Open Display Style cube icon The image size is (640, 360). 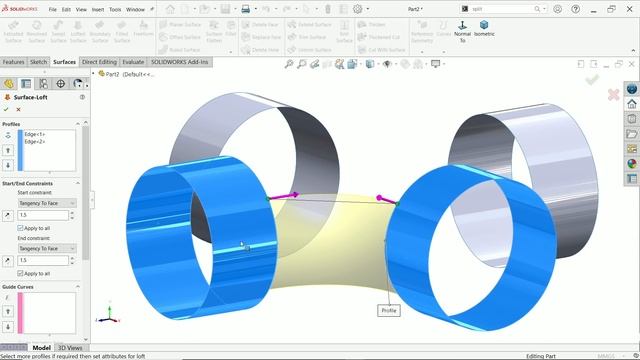tap(370, 64)
